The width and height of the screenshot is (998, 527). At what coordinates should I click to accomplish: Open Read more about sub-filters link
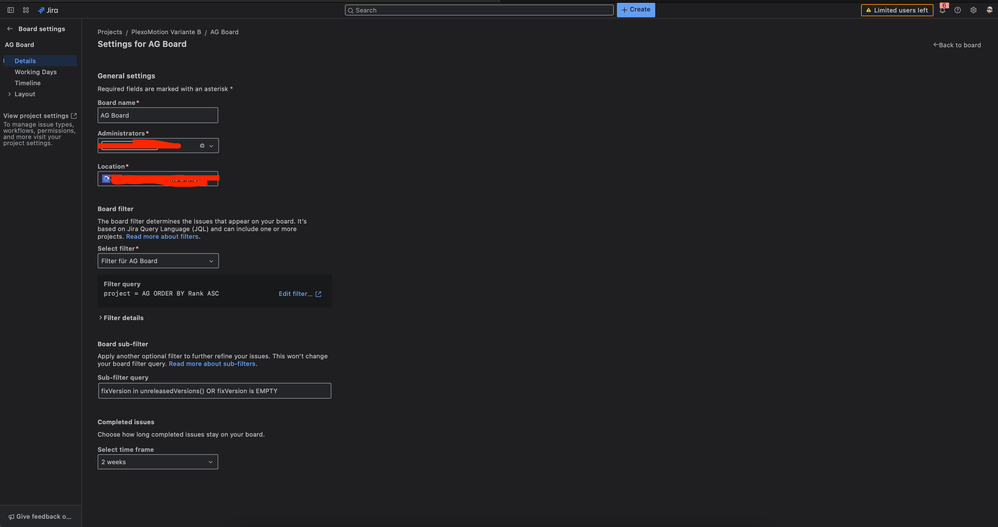[212, 364]
